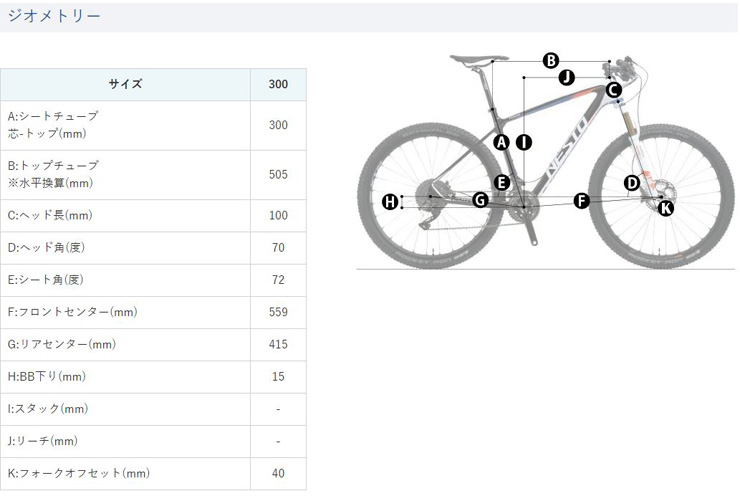
Task: Select the G rear center marker
Action: (480, 200)
